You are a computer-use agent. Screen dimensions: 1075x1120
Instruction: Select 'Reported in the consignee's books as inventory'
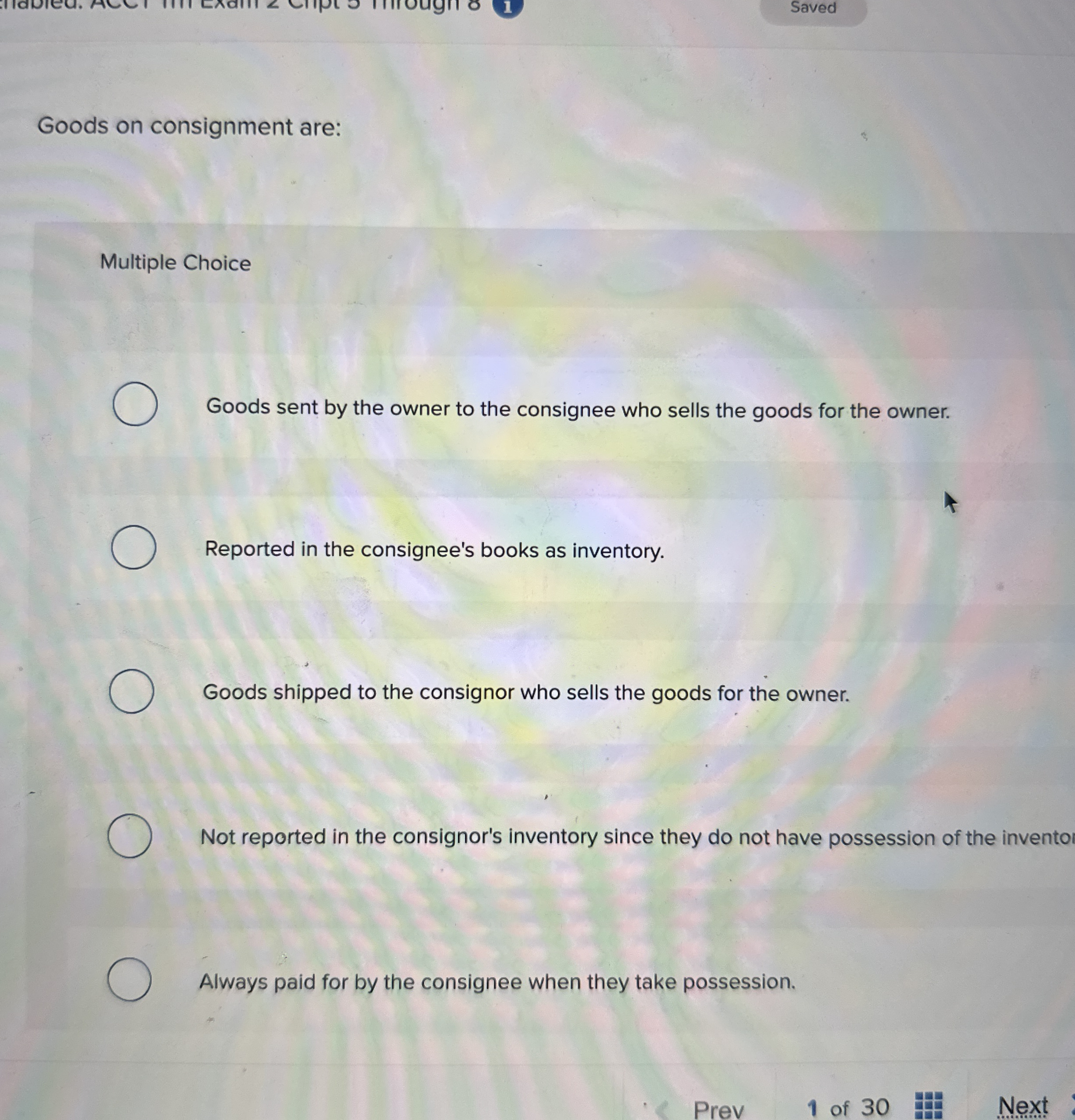(x=134, y=547)
